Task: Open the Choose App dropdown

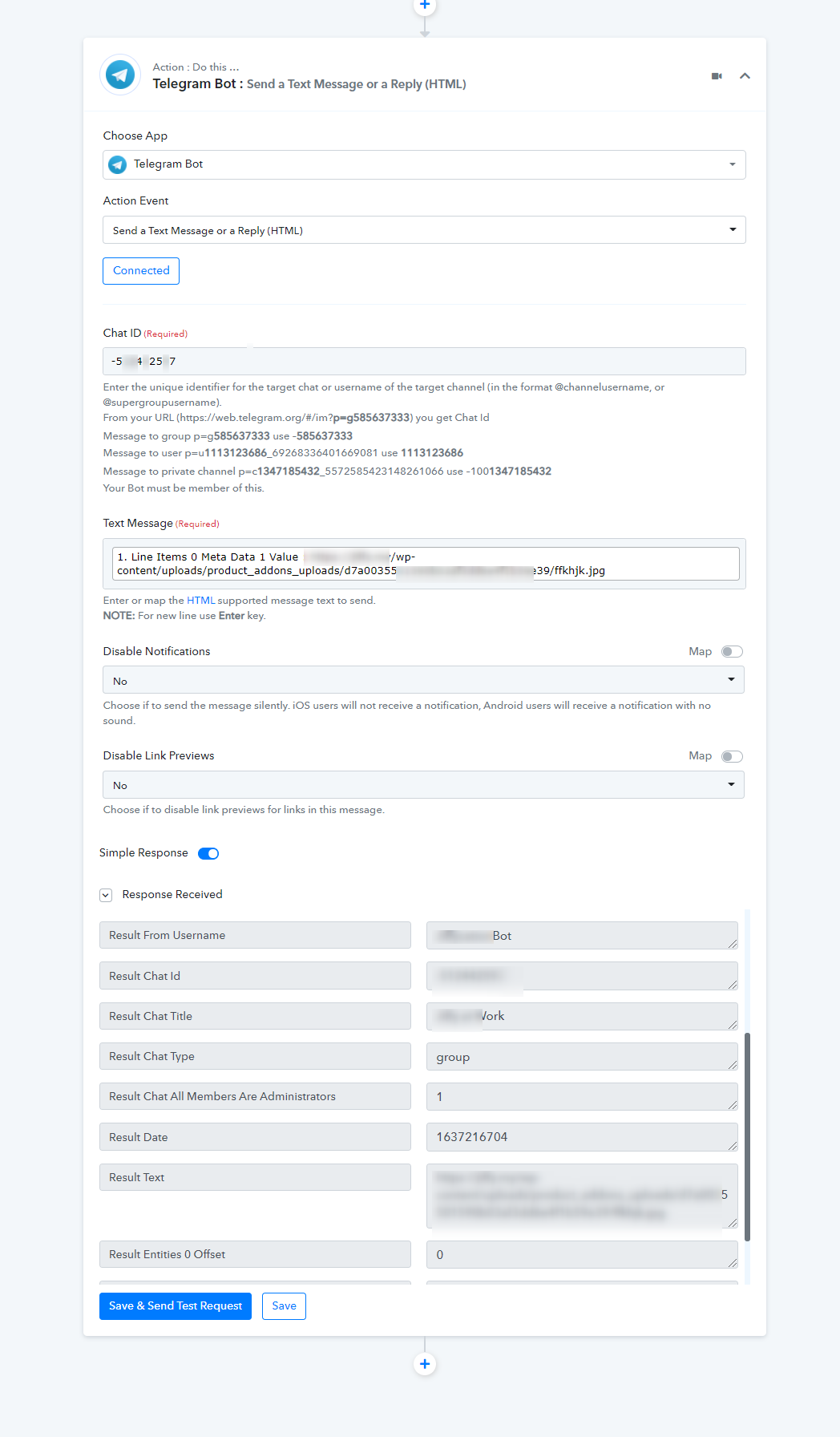Action: point(424,164)
